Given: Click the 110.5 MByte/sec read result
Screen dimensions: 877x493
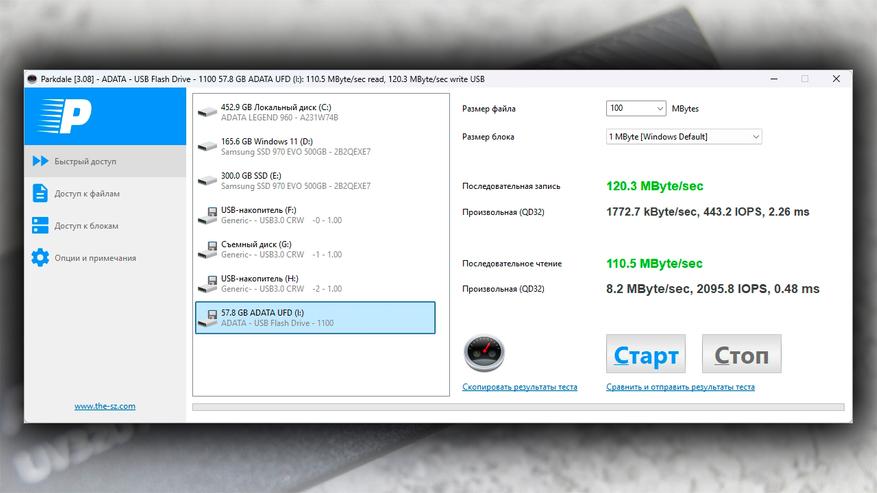Looking at the screenshot, I should click(654, 264).
